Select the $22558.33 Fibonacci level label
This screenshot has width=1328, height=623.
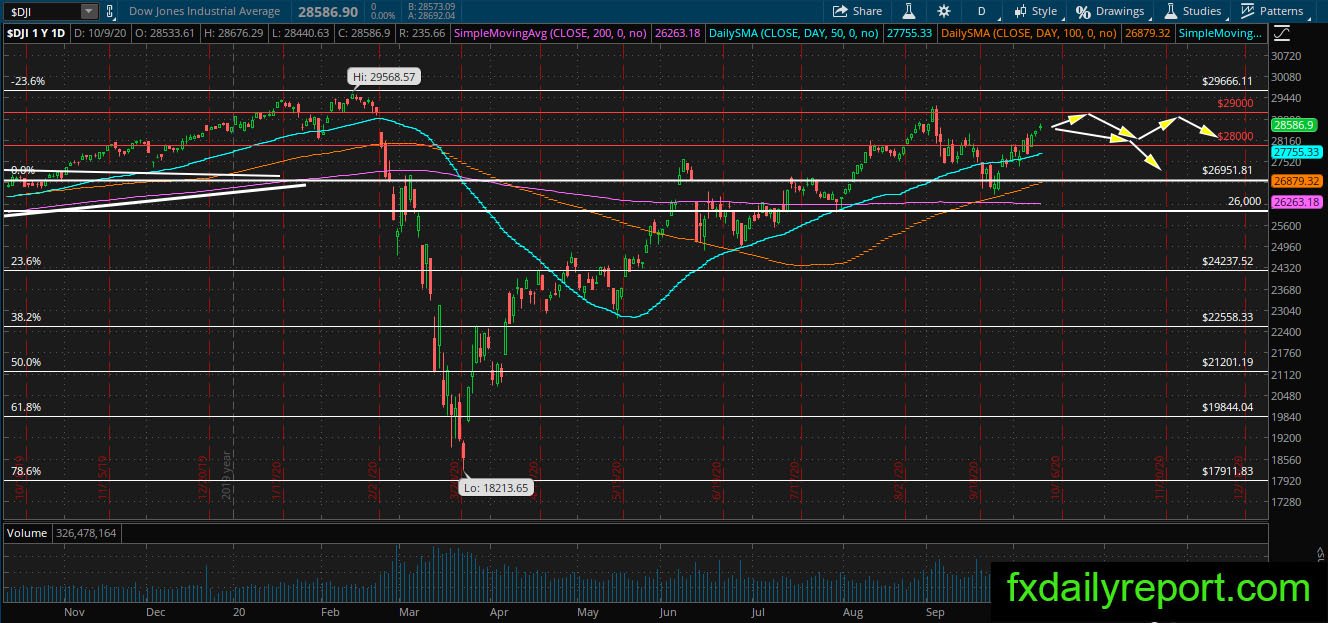pos(1227,317)
